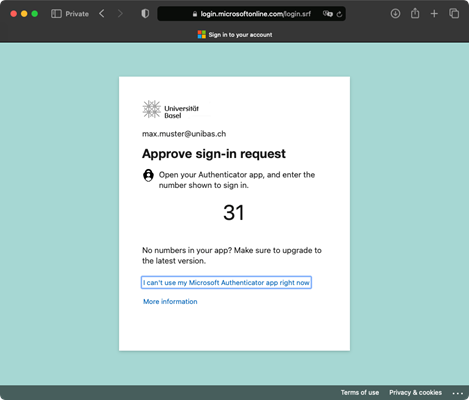Open Terms of use link
Viewport: 469px width, 400px height.
tap(360, 393)
